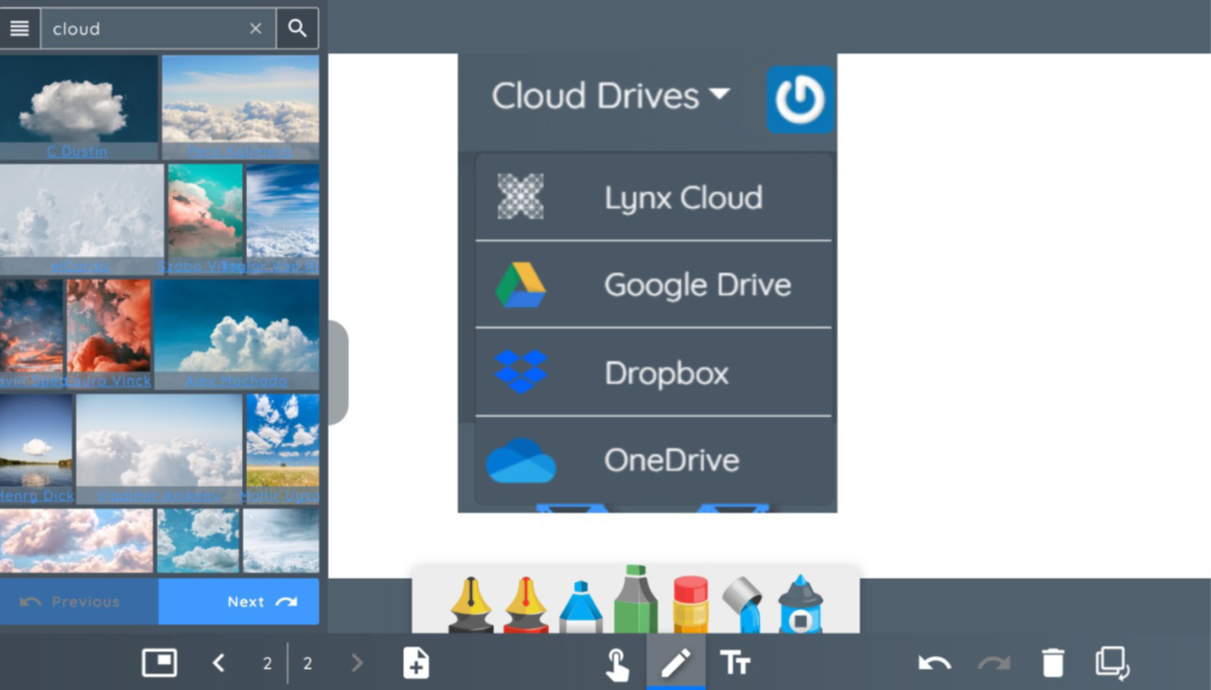Click the Lynx Cloud checkered logo icon
The width and height of the screenshot is (1211, 690).
(521, 196)
